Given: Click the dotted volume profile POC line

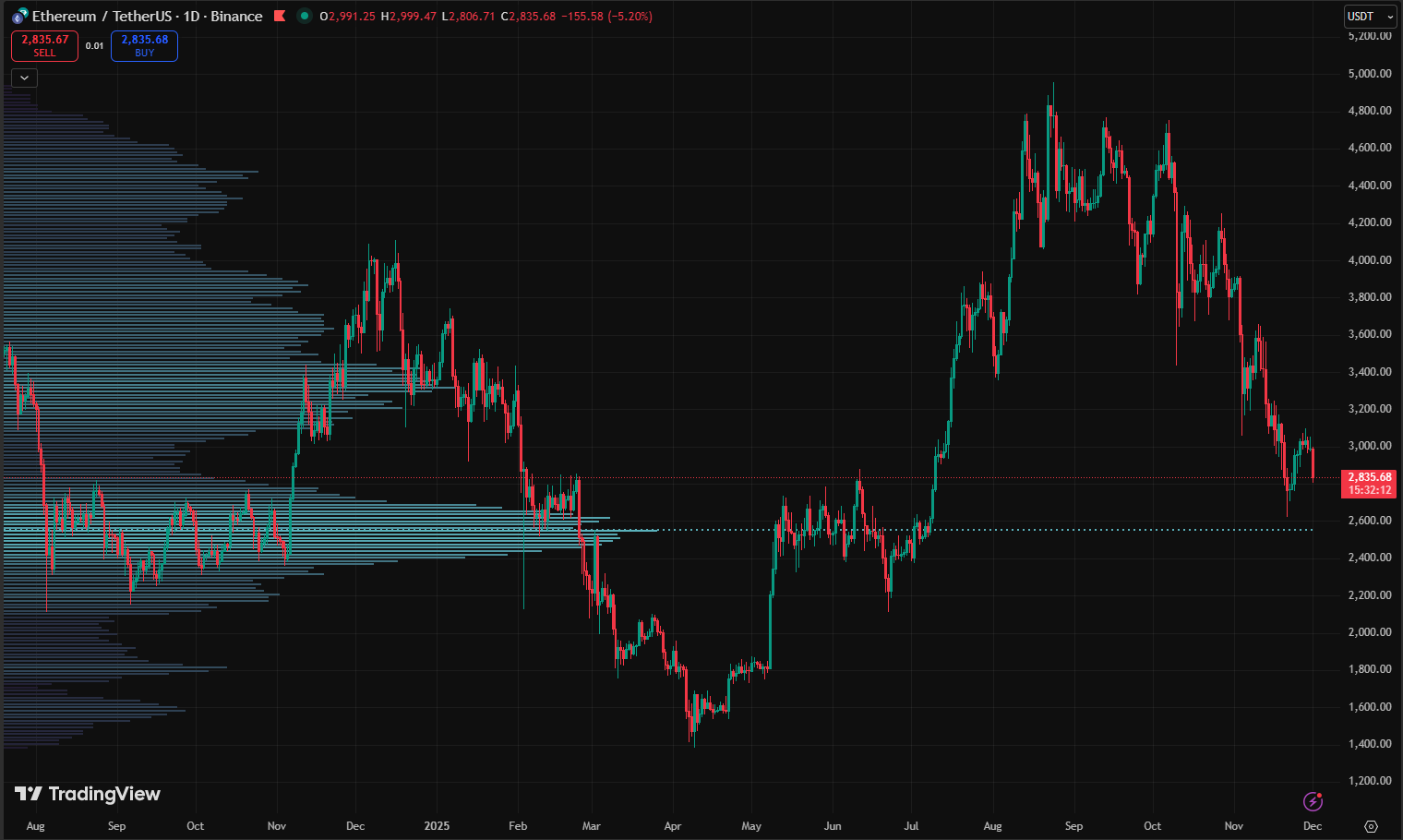Looking at the screenshot, I should click(x=923, y=530).
